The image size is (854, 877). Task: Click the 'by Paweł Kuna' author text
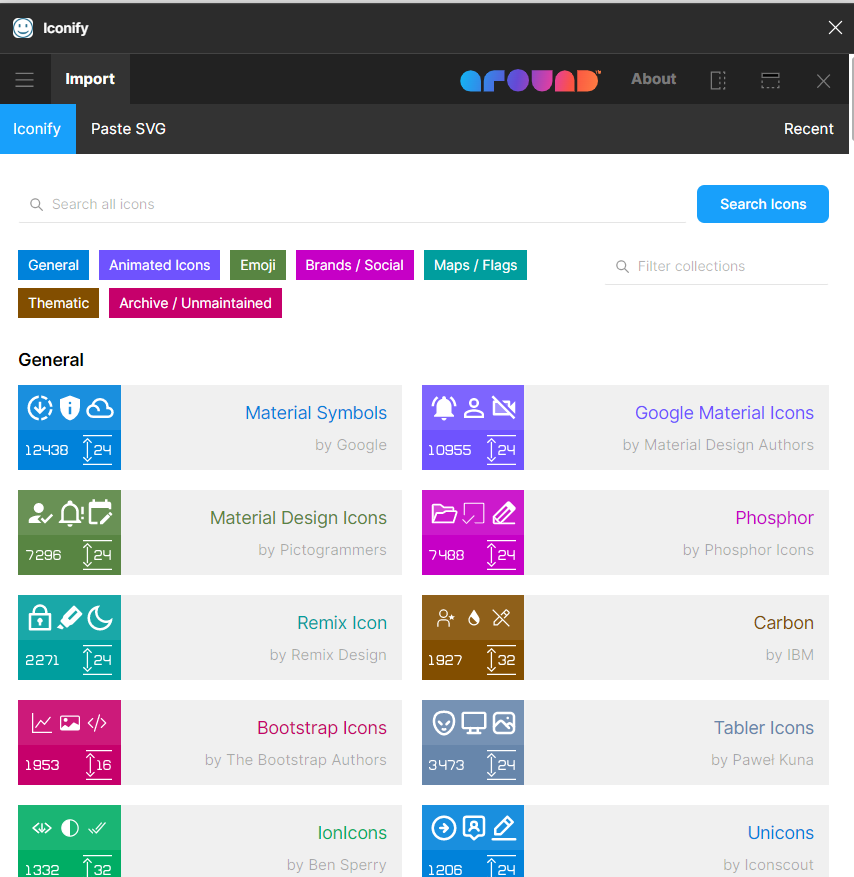(x=762, y=760)
